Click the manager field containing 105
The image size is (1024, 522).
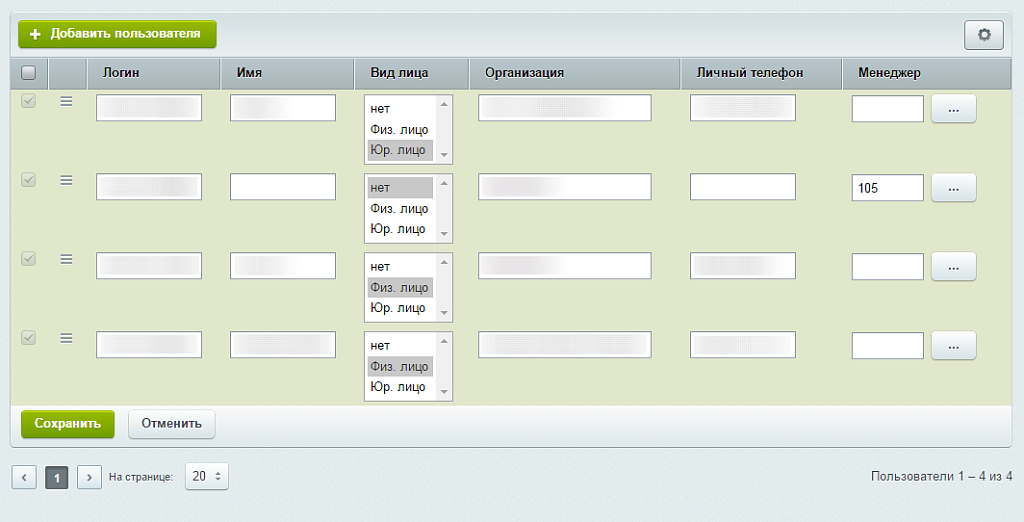(887, 188)
